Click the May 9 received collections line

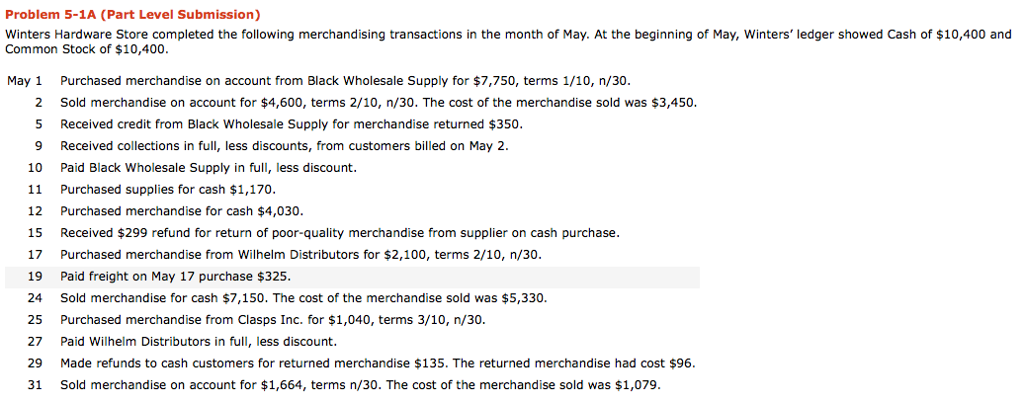(x=284, y=146)
